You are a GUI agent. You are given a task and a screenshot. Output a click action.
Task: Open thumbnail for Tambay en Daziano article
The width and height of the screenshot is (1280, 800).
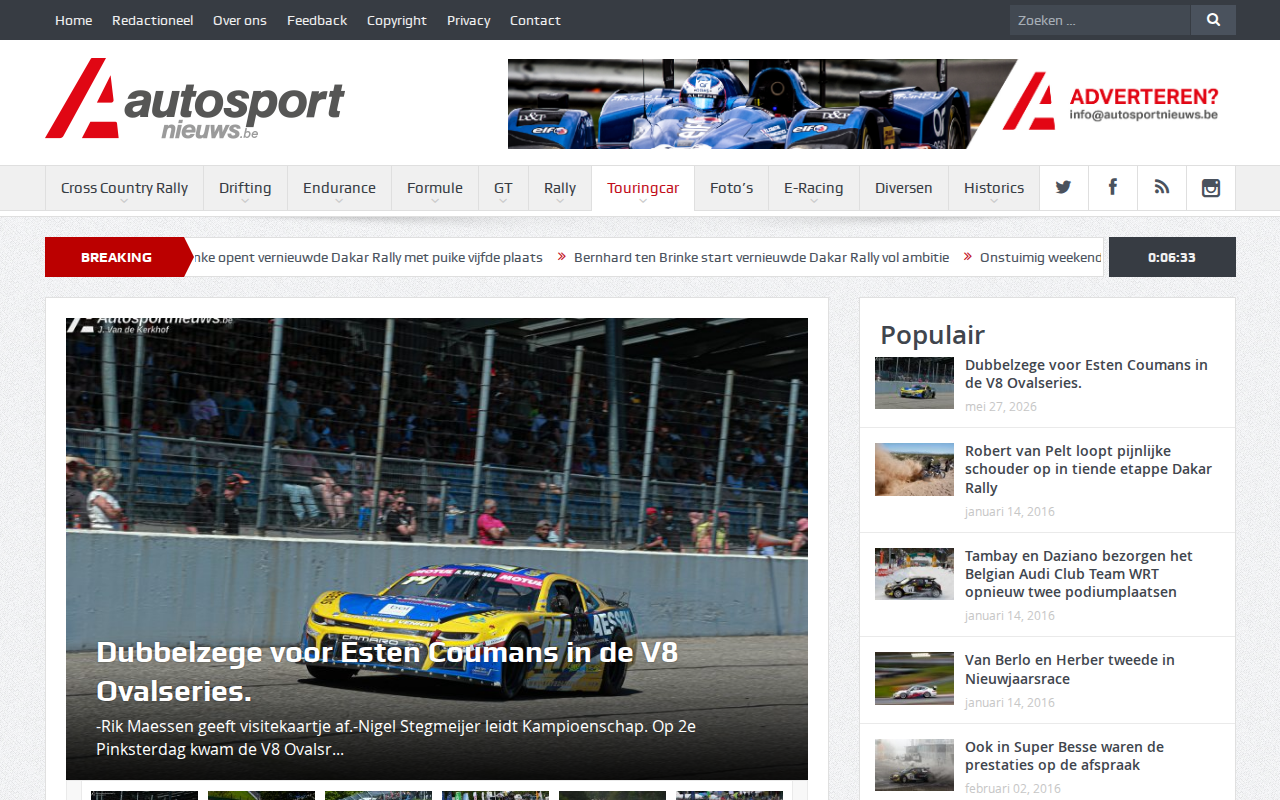(914, 574)
